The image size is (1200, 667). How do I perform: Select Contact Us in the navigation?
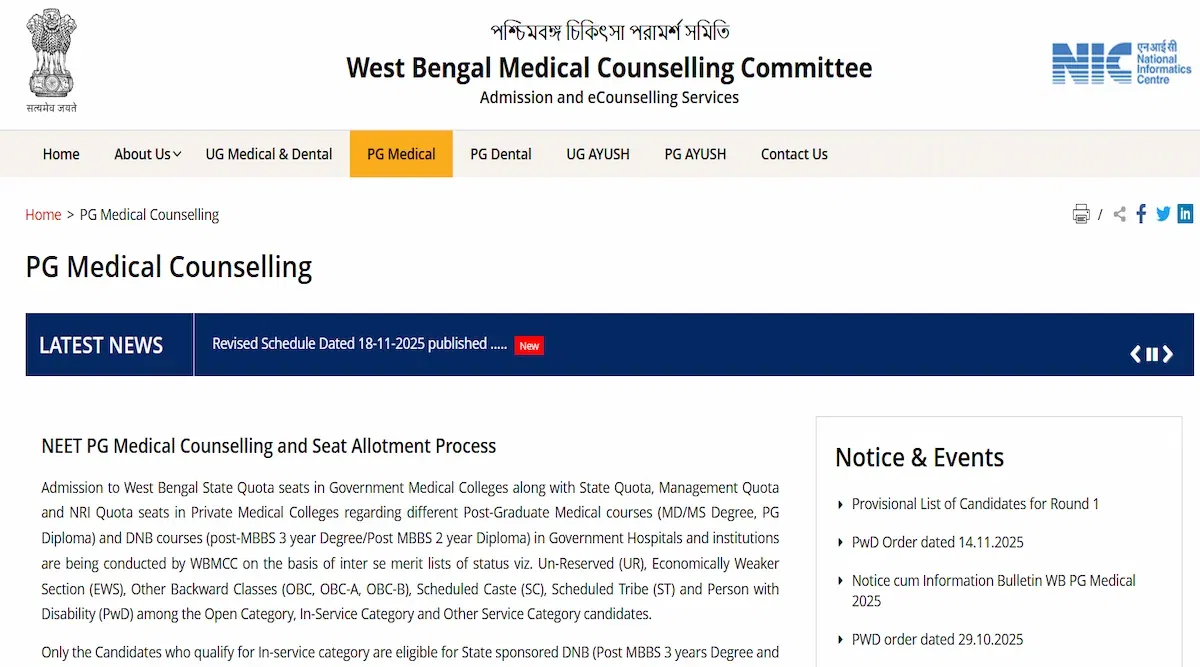(794, 154)
